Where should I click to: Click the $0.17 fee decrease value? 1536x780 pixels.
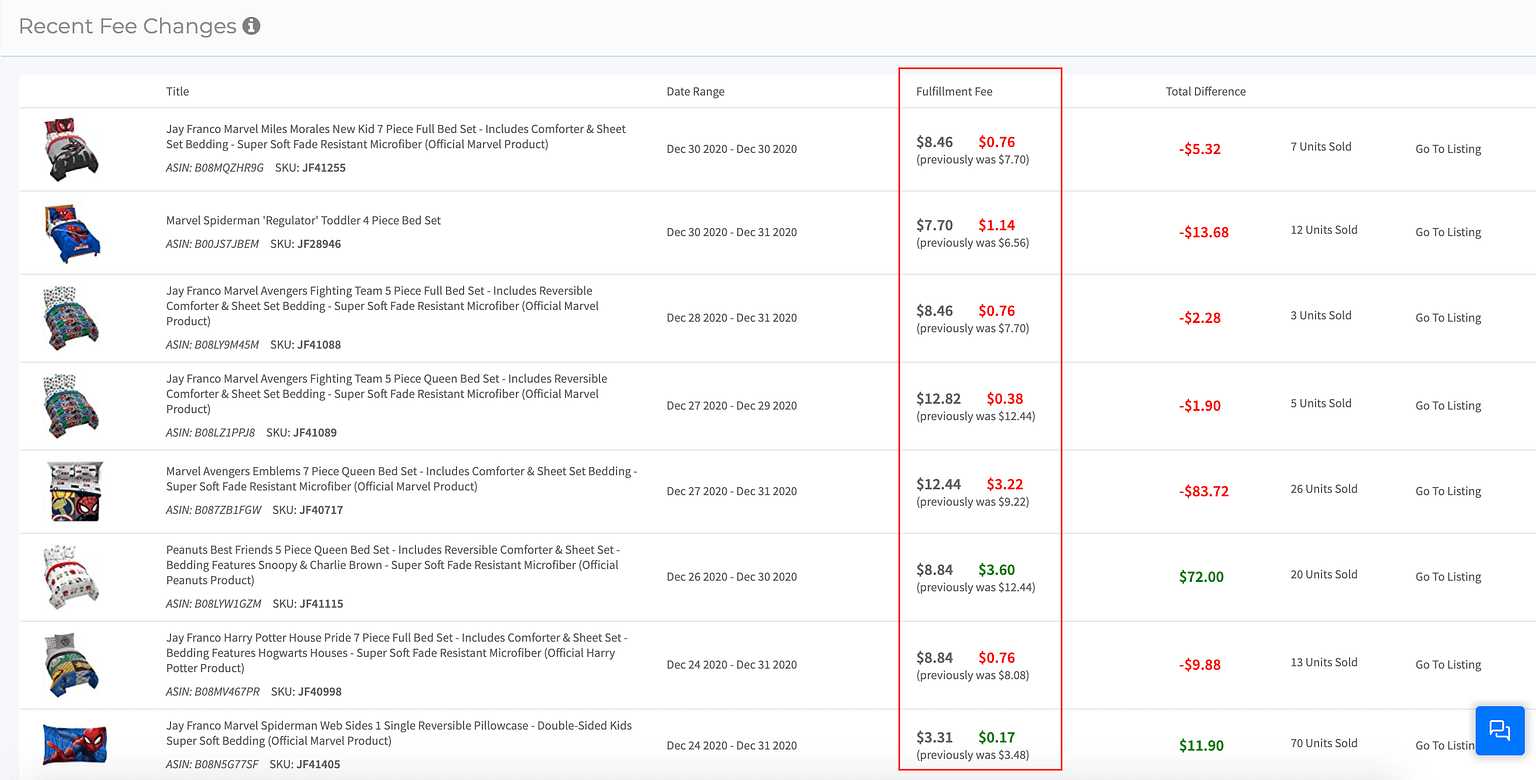pos(997,738)
